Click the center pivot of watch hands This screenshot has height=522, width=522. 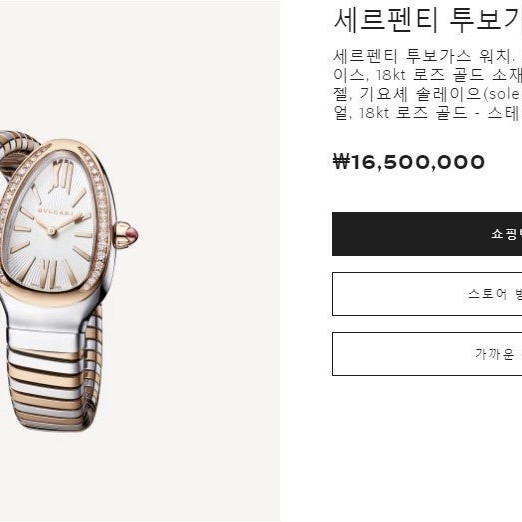point(51,231)
